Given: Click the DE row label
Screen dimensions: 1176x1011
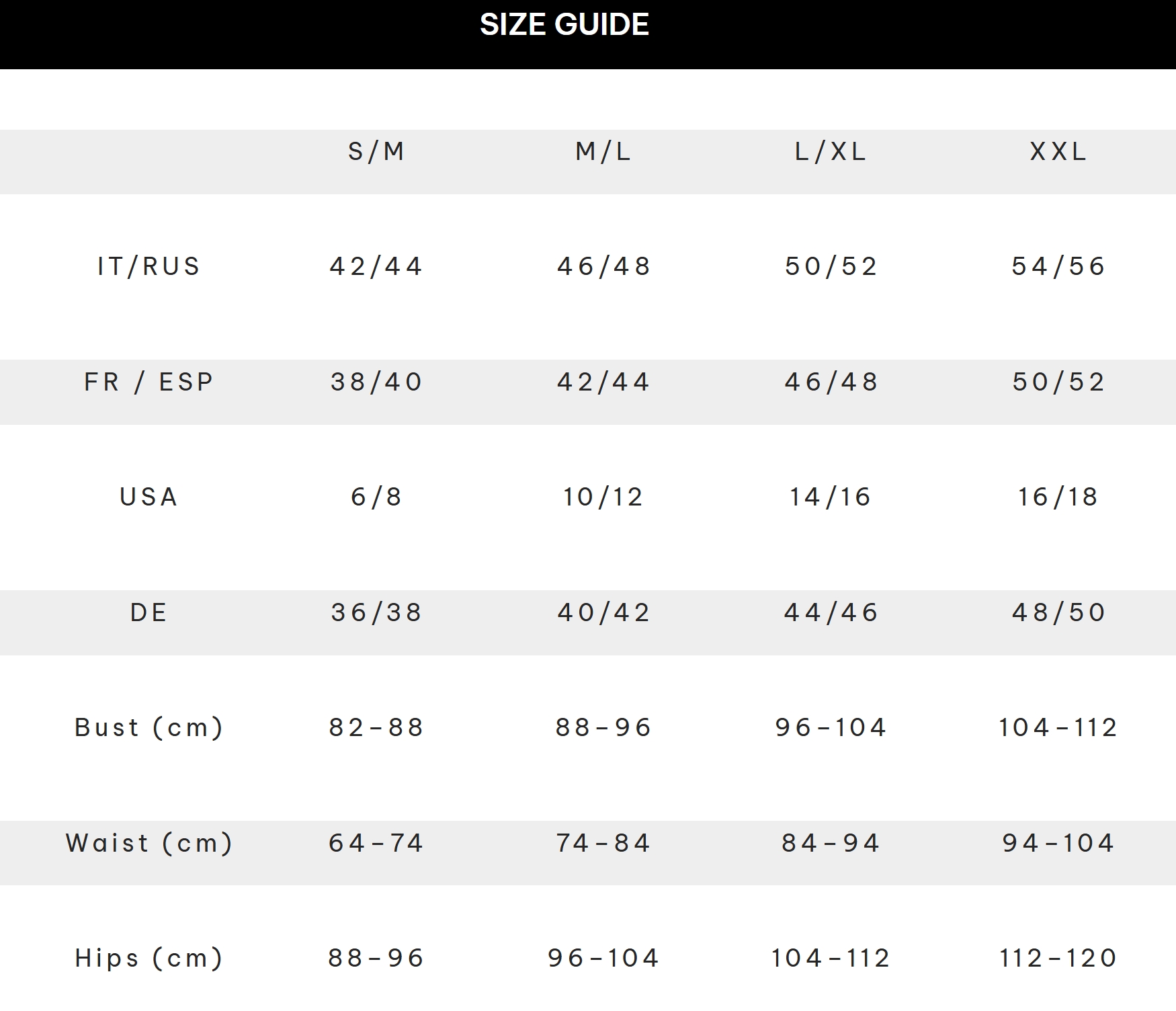Looking at the screenshot, I should [x=149, y=613].
